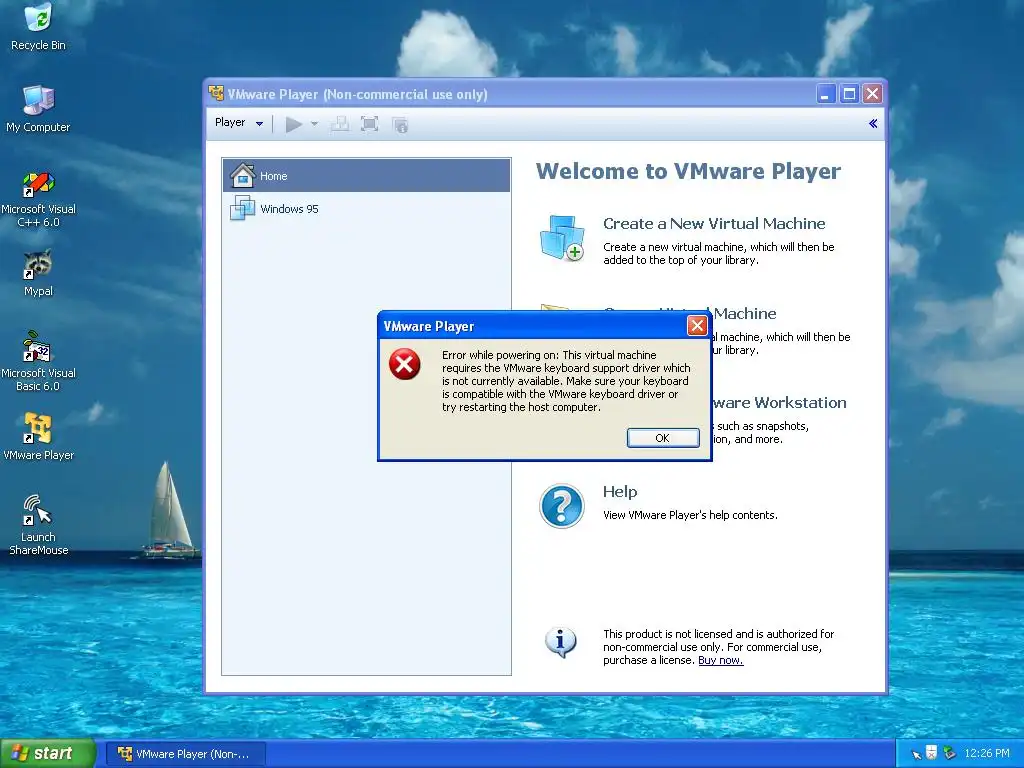Screen dimensions: 1024x768
Task: Select the Mypal browser shortcut
Action: [38, 273]
